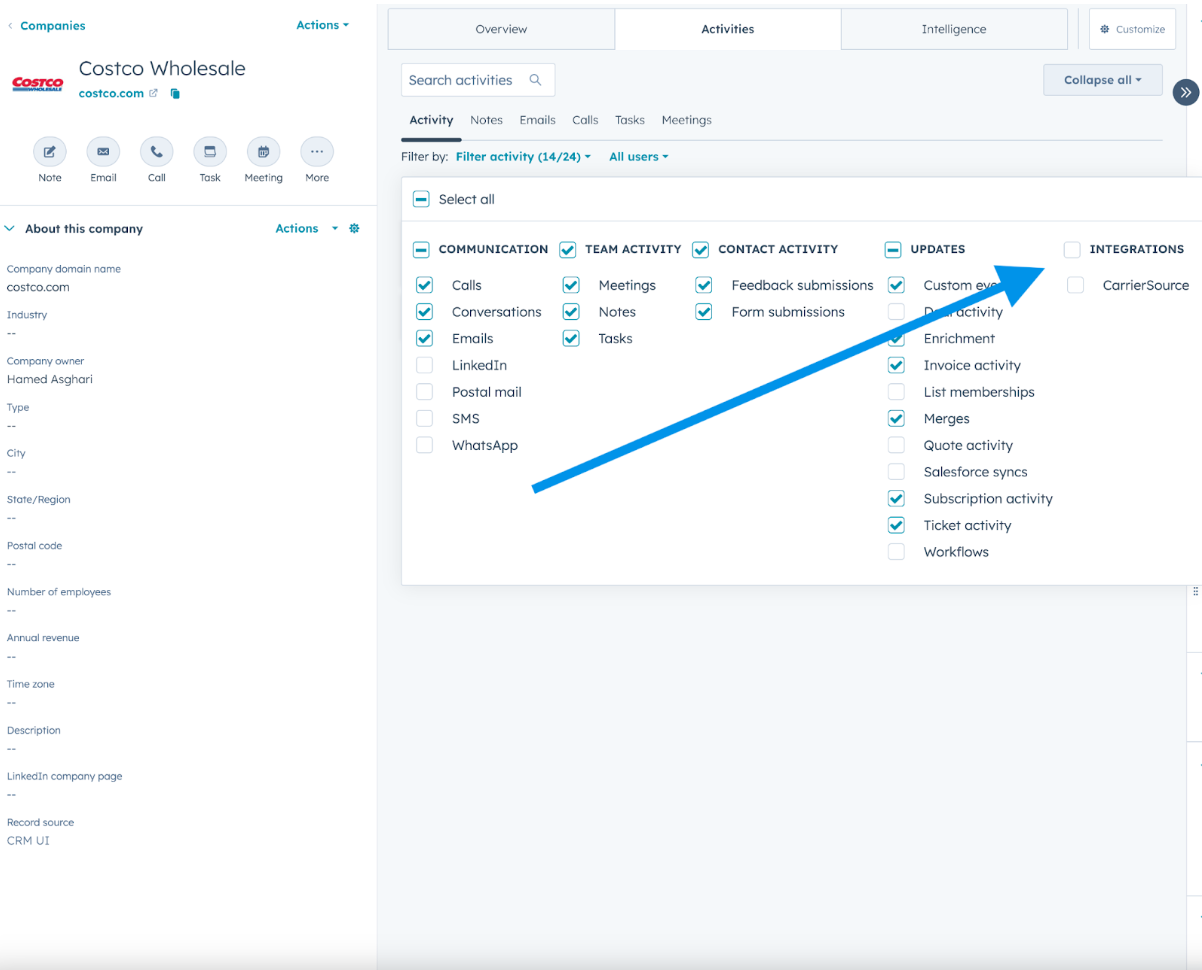Screen dimensions: 1202x970
Task: Click the Note pencil icon
Action: pos(50,152)
